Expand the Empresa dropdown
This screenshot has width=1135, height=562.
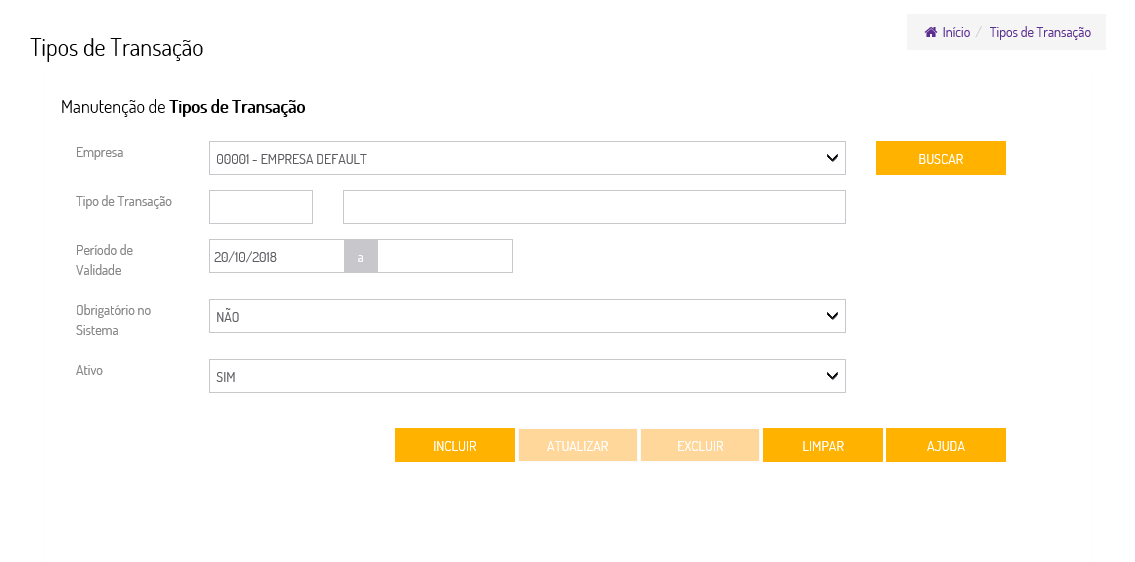click(527, 158)
